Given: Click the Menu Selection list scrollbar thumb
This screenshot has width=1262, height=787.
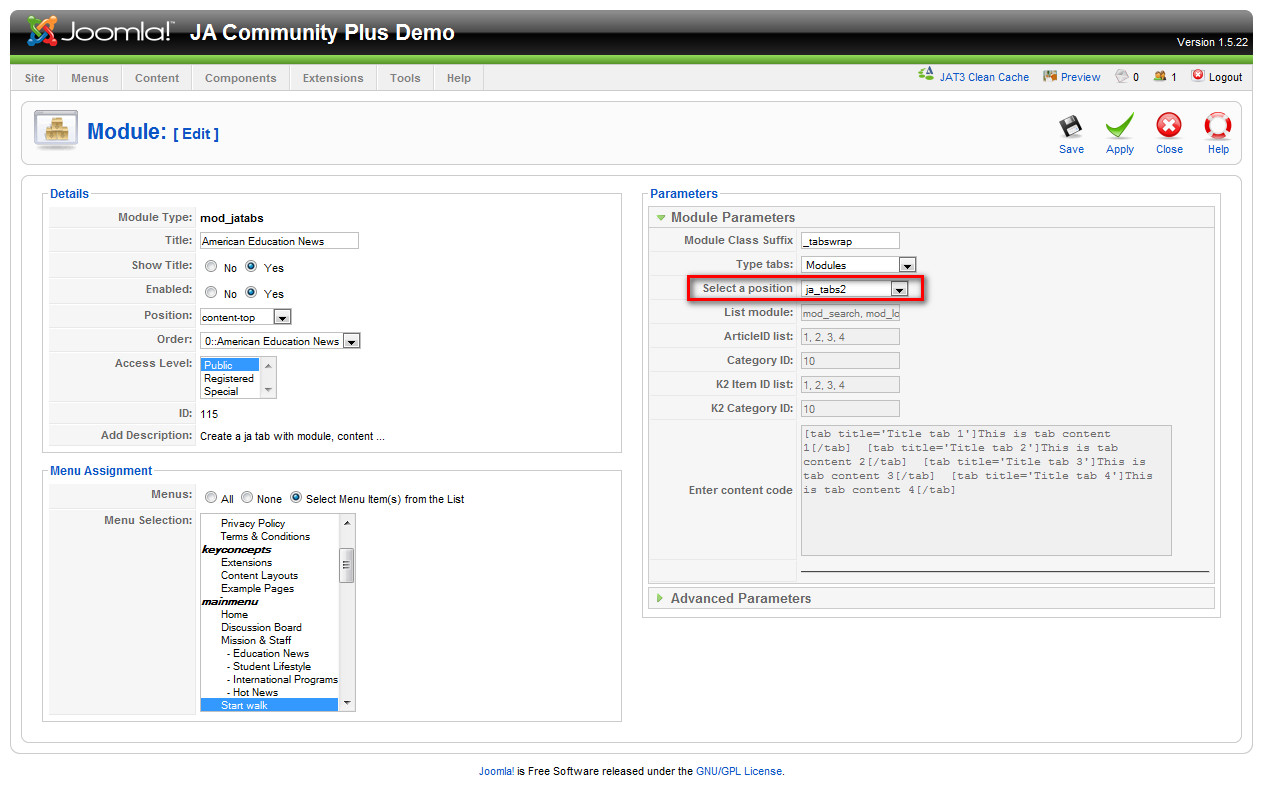Looking at the screenshot, I should [347, 564].
